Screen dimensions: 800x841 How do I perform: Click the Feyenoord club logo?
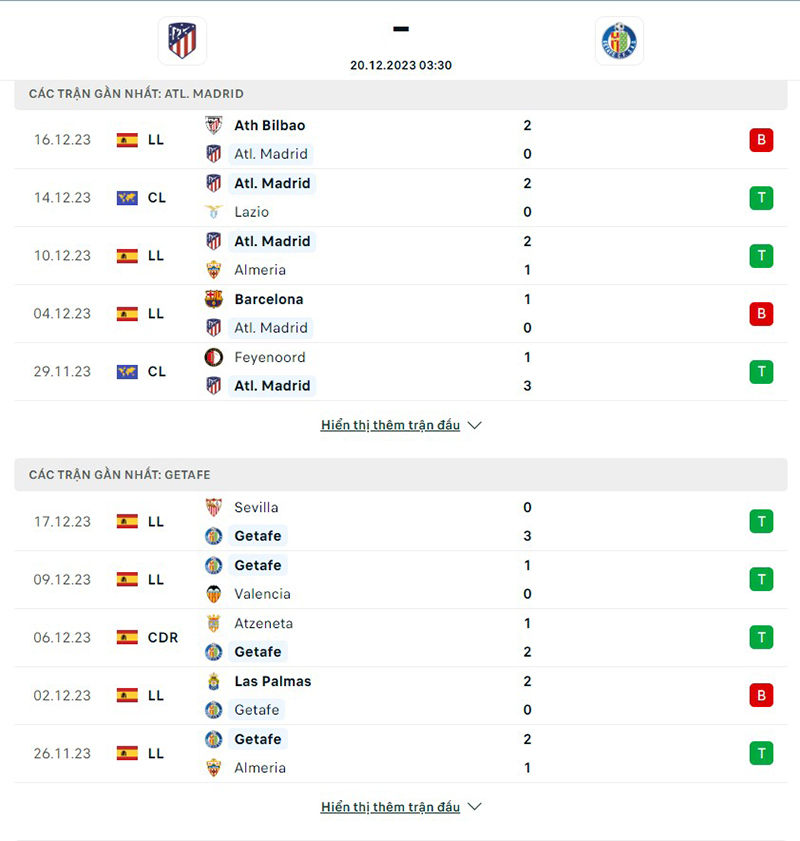[x=213, y=357]
